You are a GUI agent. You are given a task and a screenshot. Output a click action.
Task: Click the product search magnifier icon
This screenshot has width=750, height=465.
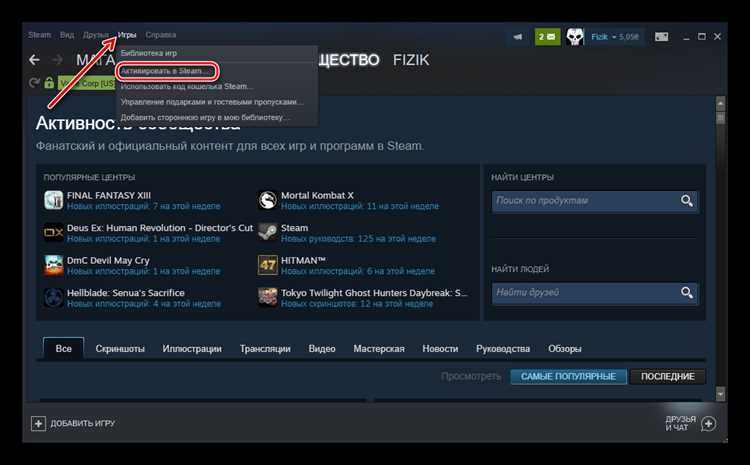tap(687, 201)
